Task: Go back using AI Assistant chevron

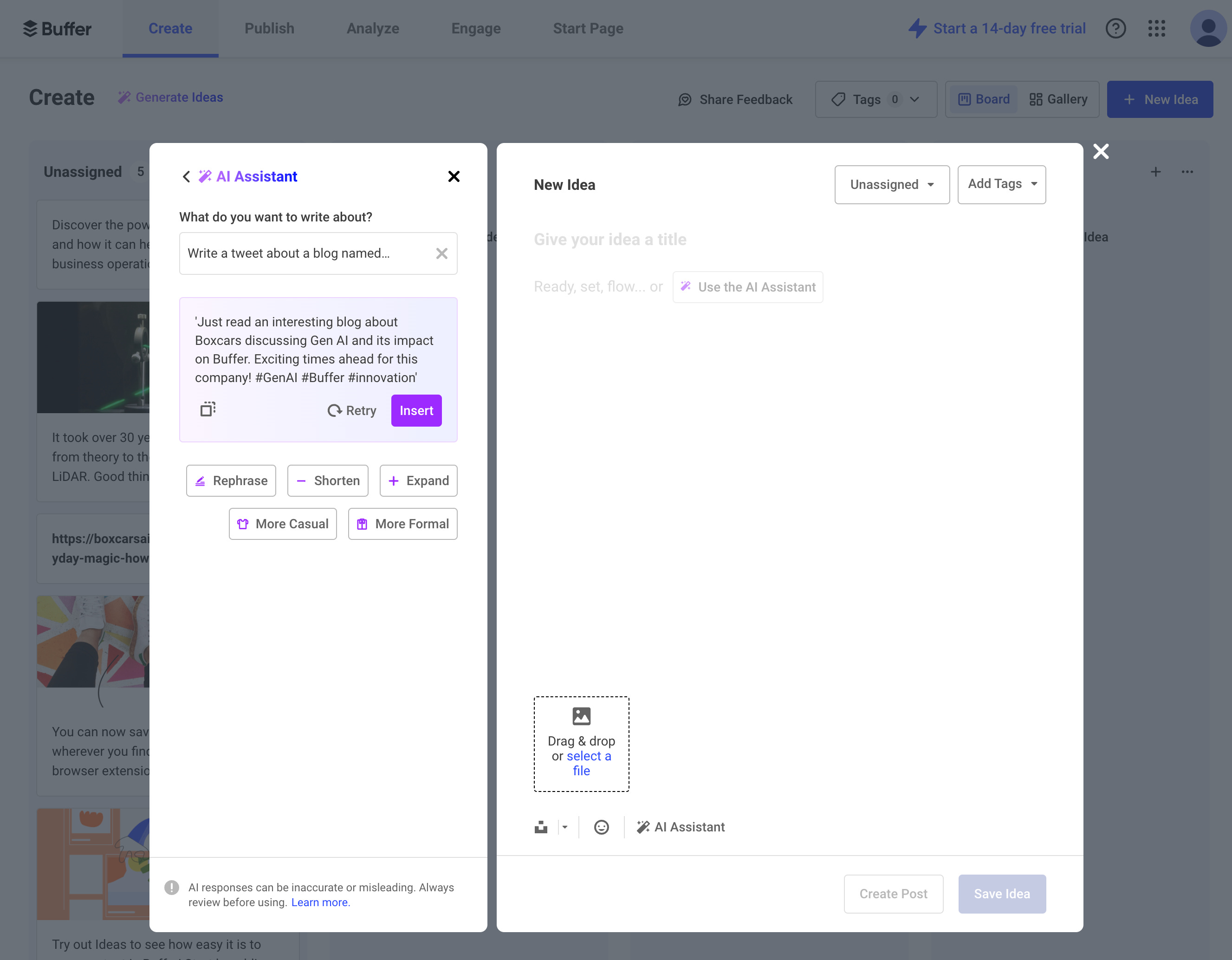Action: [186, 176]
